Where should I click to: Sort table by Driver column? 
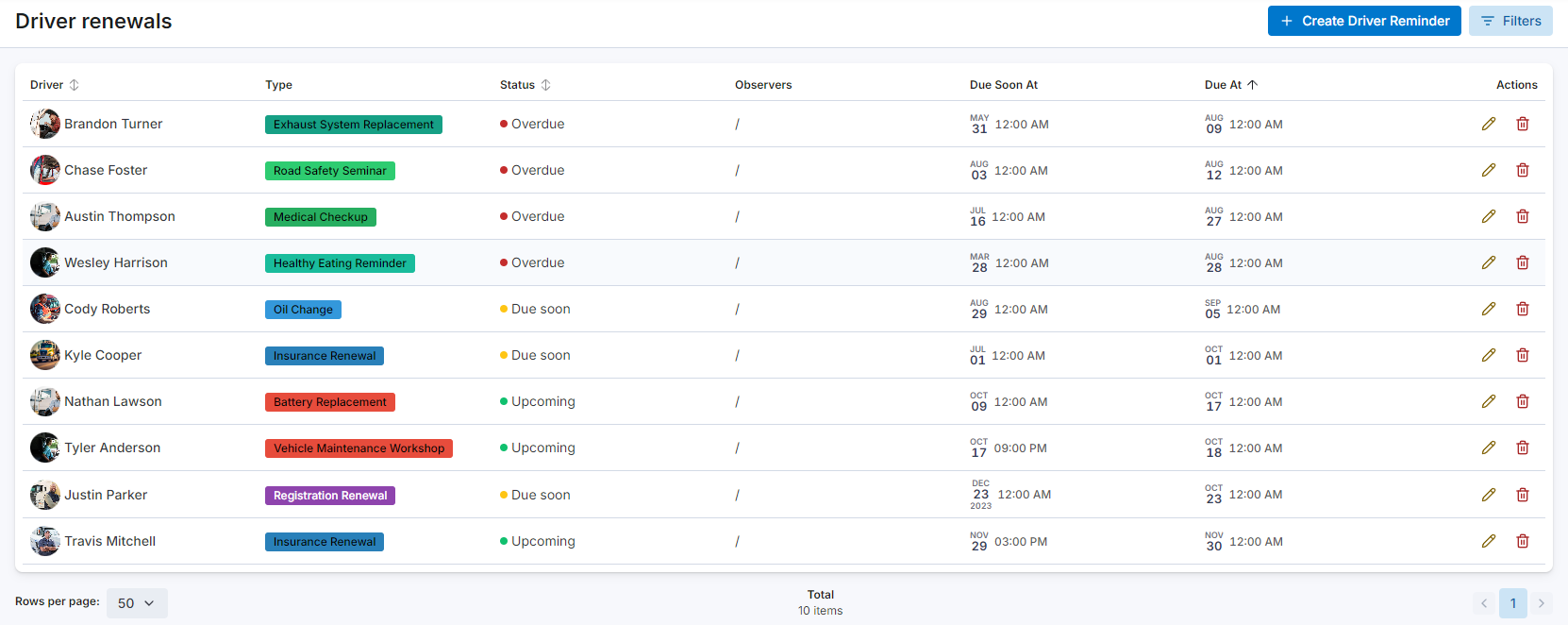(74, 85)
